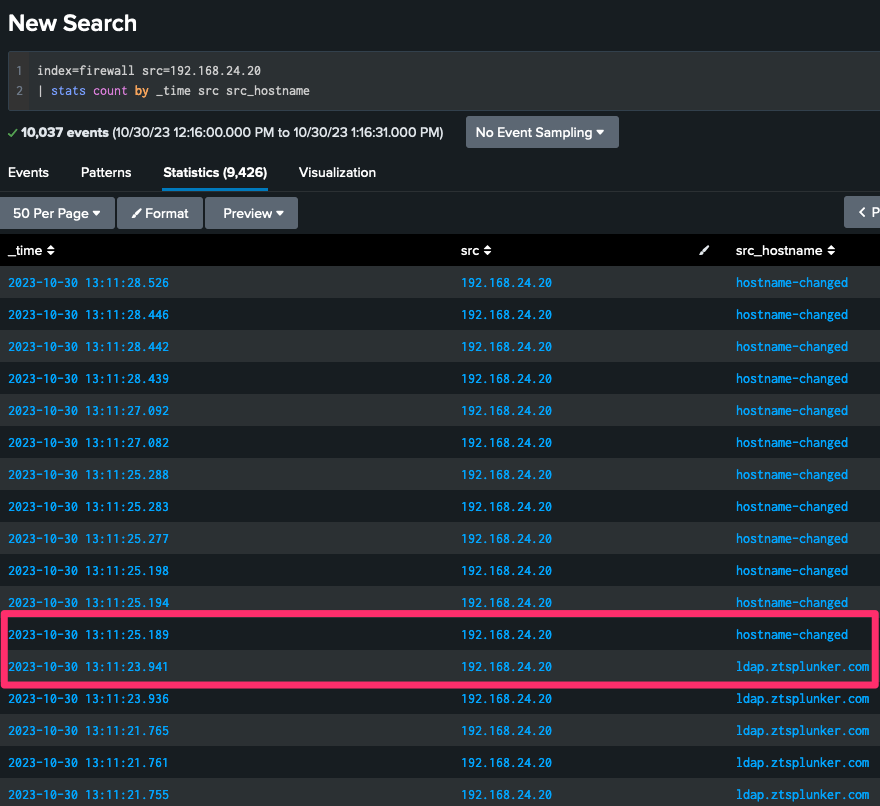Click the green job status checkmark
This screenshot has height=806, width=880.
click(x=12, y=132)
